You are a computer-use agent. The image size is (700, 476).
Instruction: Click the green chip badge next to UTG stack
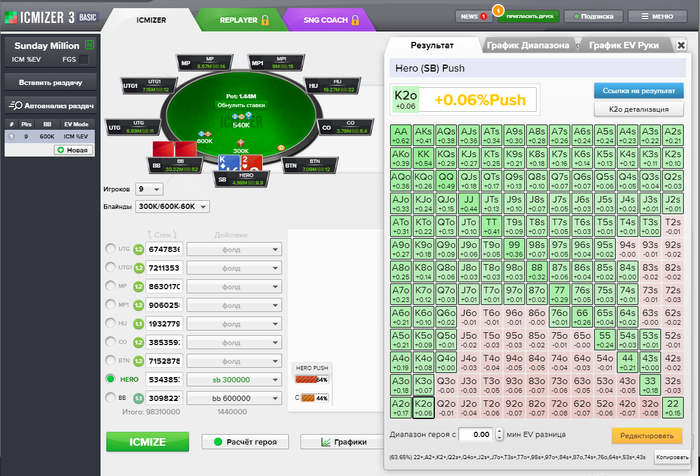[138, 249]
